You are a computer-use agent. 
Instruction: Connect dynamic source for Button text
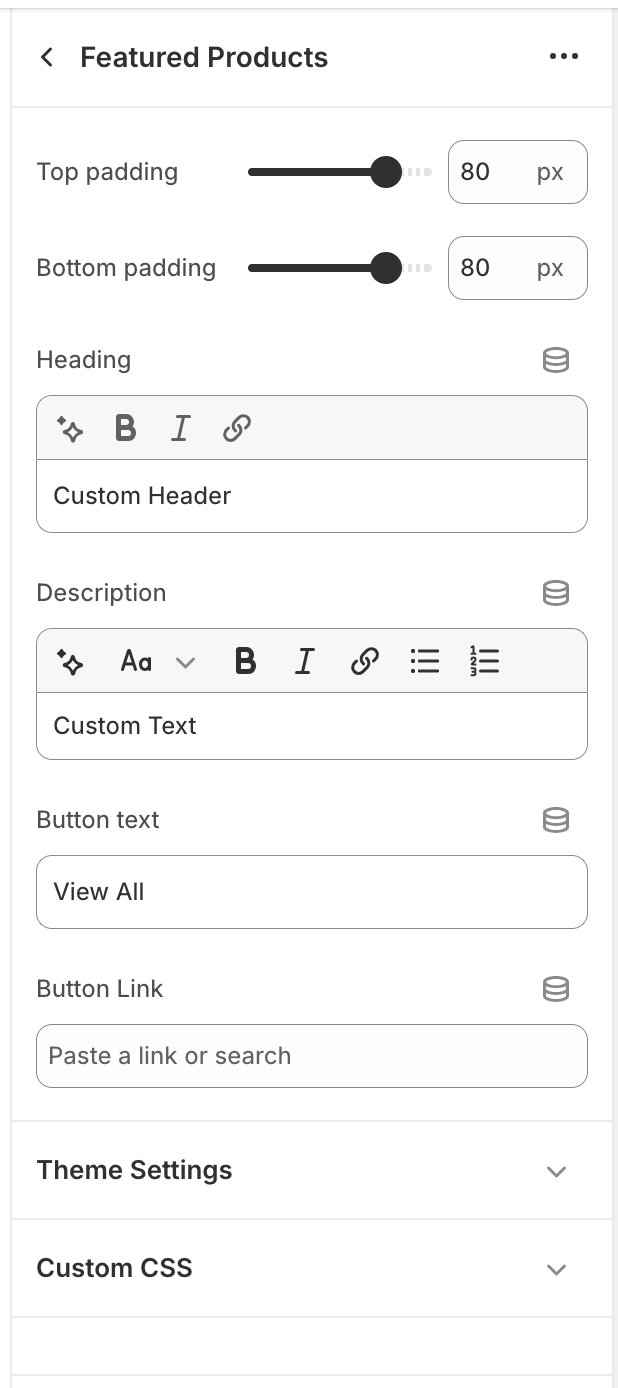[556, 820]
